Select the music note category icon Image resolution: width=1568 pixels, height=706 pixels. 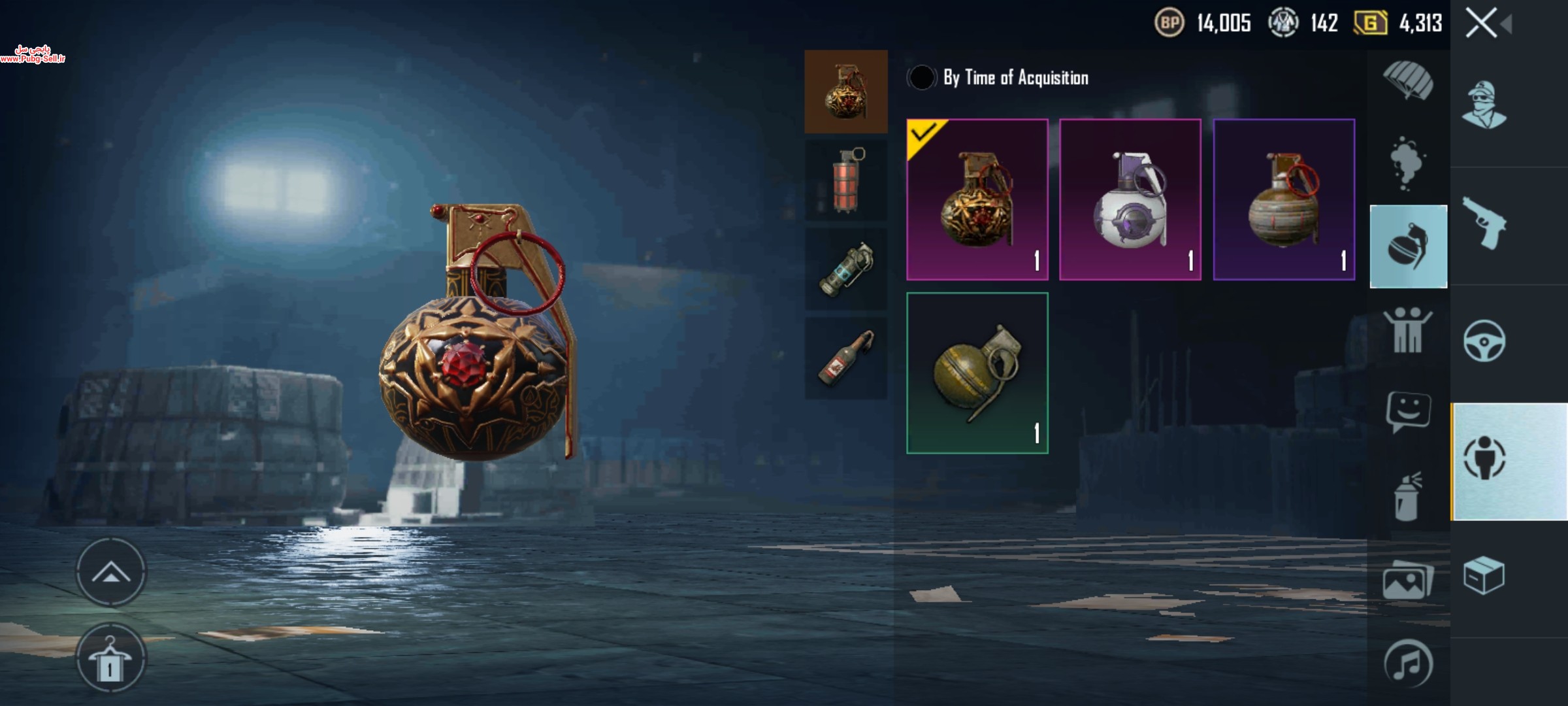coord(1408,663)
